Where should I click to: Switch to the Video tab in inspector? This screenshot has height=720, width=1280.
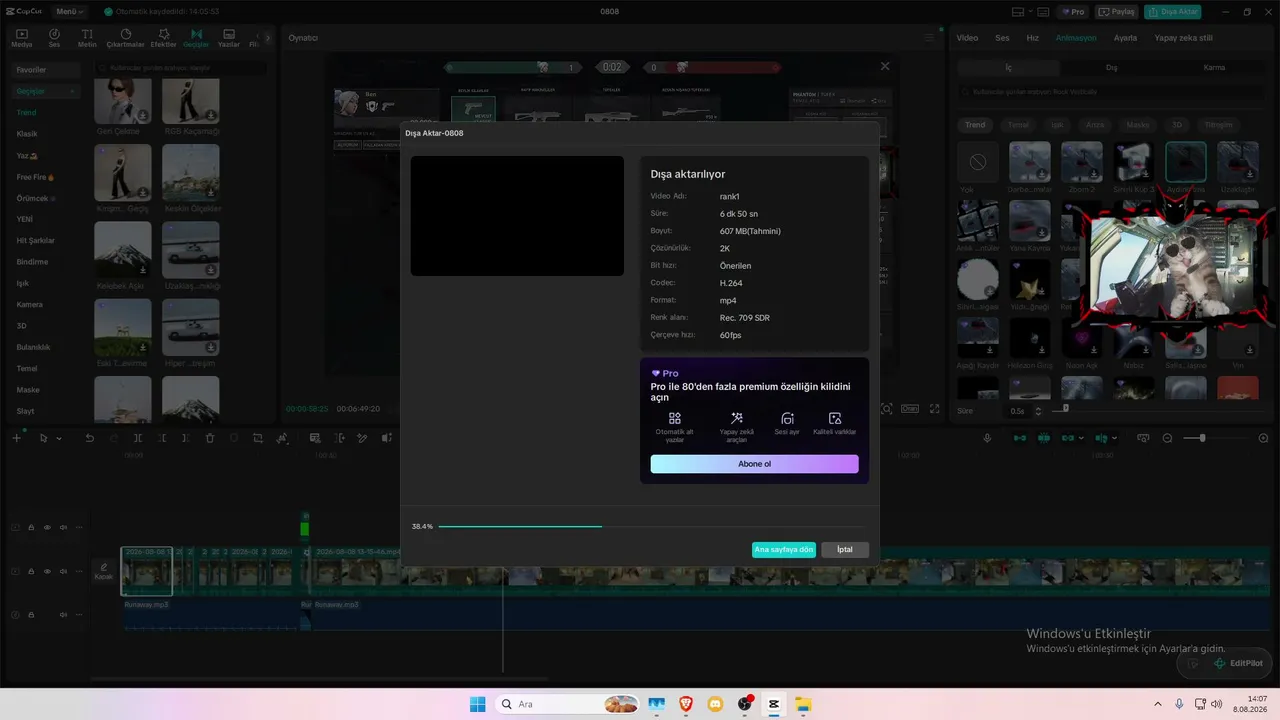click(x=967, y=38)
